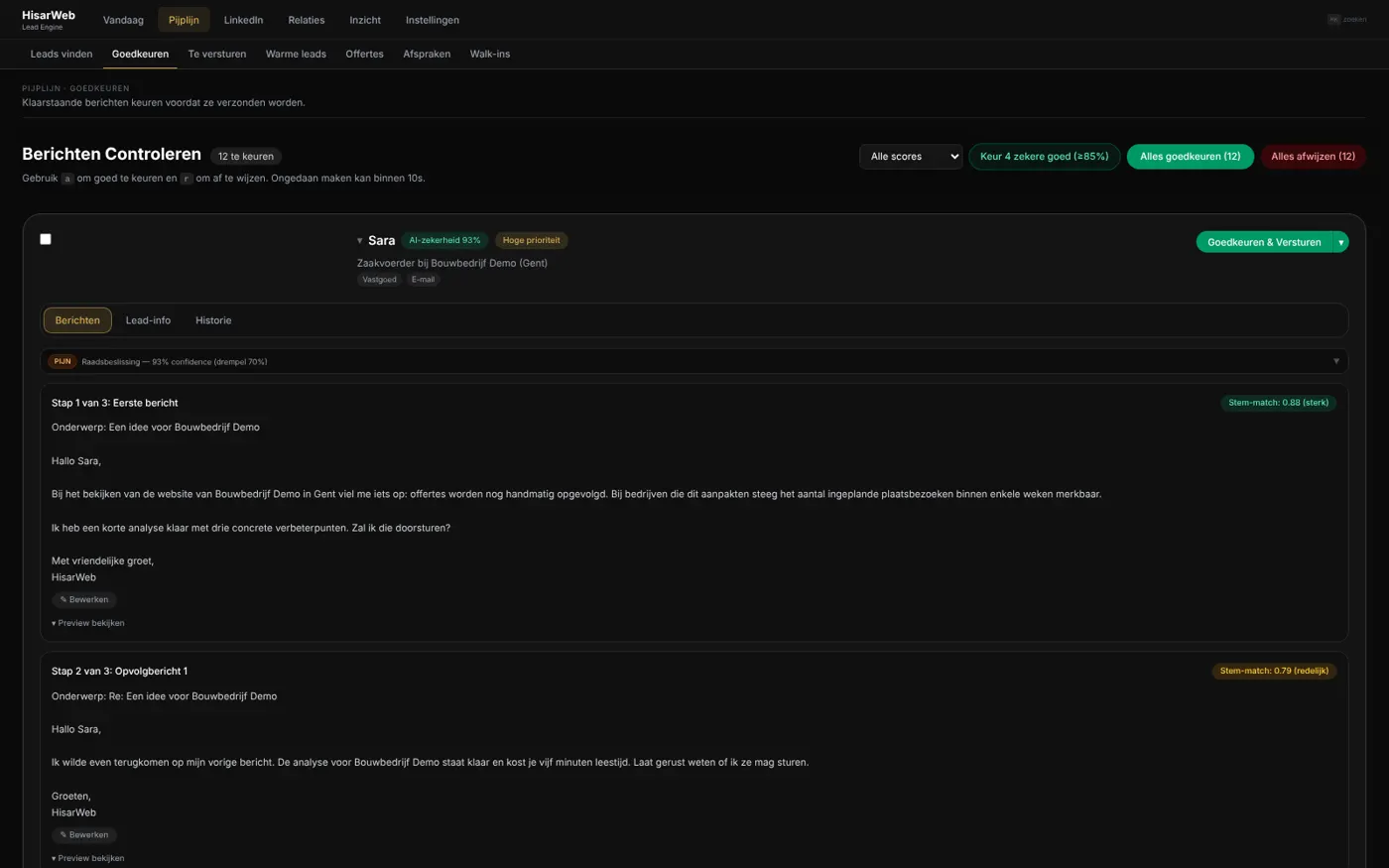Switch to the Leads vinden tab
The height and width of the screenshot is (868, 1389).
click(x=62, y=54)
